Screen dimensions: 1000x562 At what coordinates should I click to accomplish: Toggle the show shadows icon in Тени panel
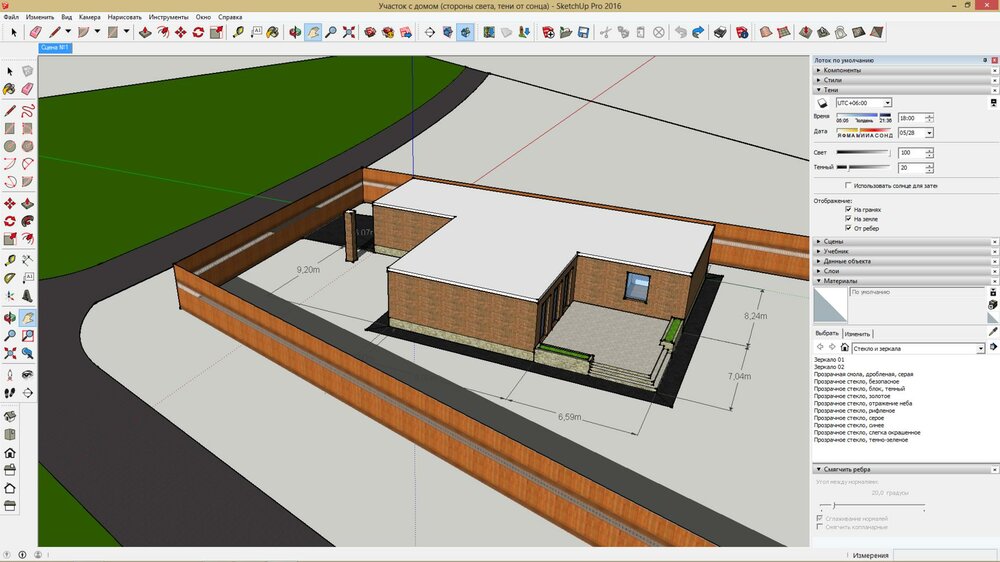[x=822, y=103]
